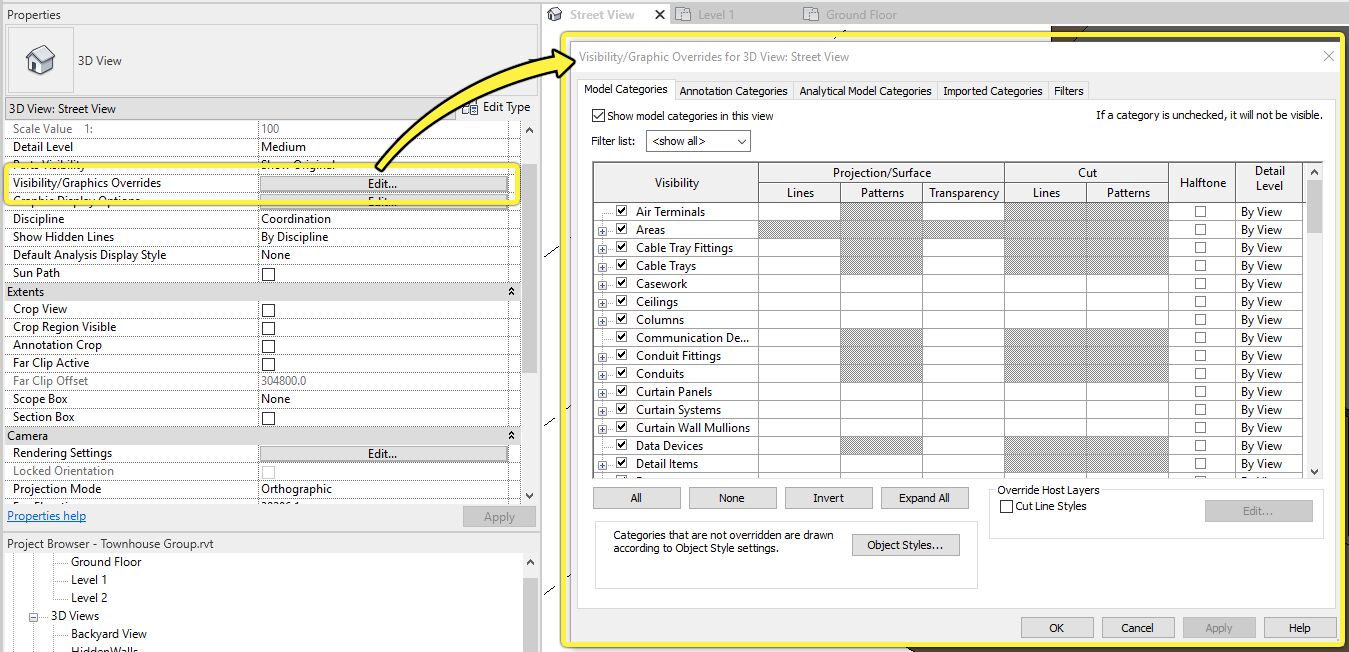Click the Street View icon on its view tab
This screenshot has height=652, width=1349.
tap(555, 14)
